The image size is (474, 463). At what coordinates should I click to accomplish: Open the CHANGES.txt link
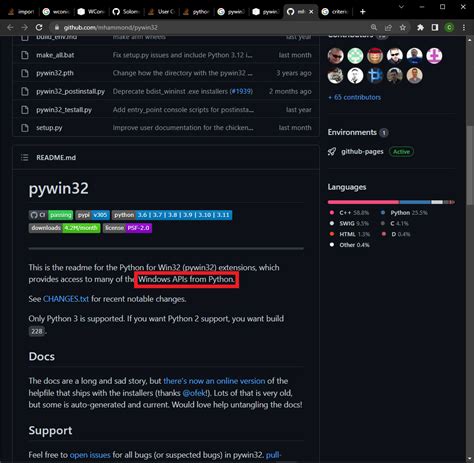pos(66,299)
